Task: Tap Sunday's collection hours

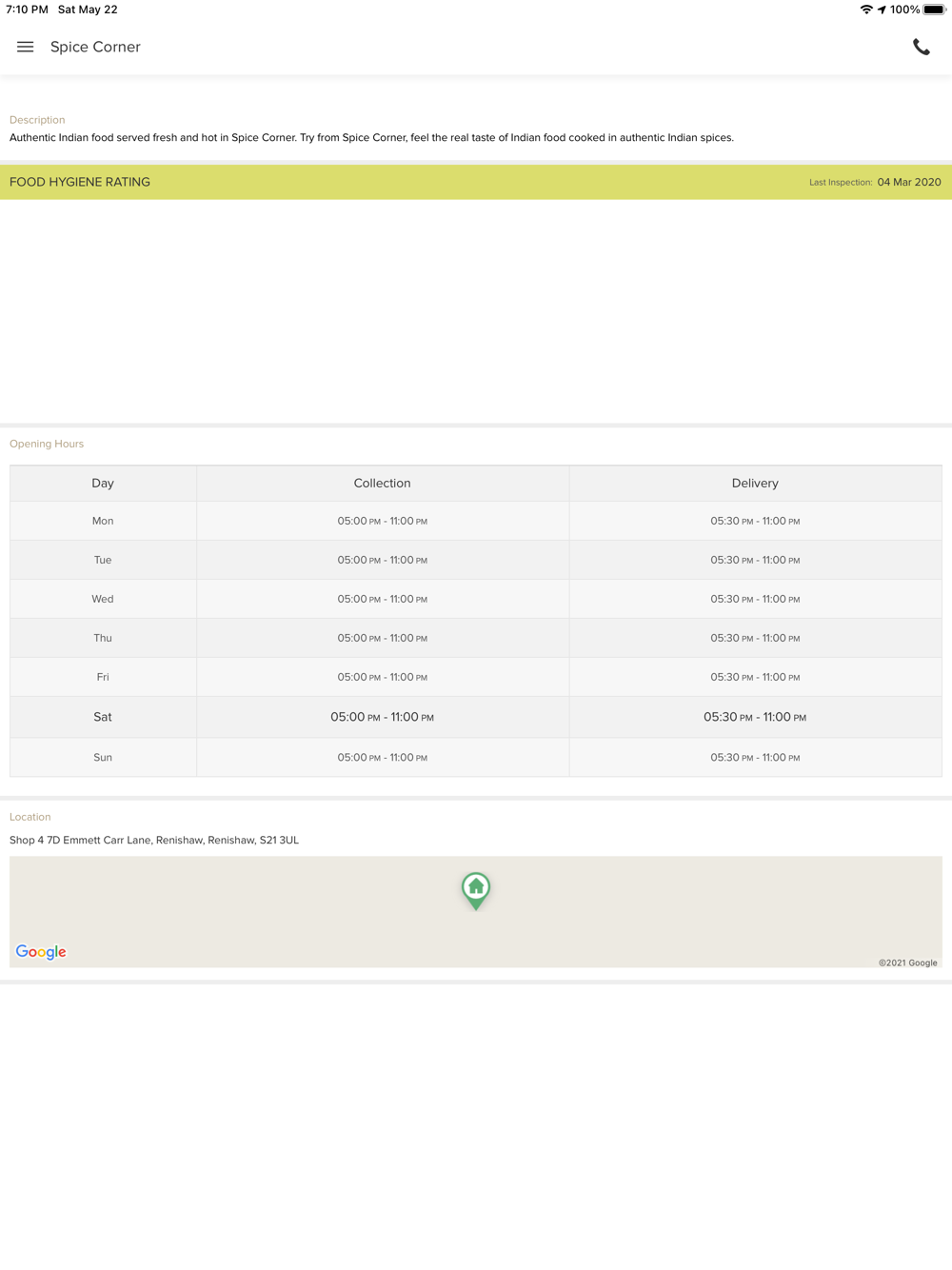Action: click(x=383, y=758)
